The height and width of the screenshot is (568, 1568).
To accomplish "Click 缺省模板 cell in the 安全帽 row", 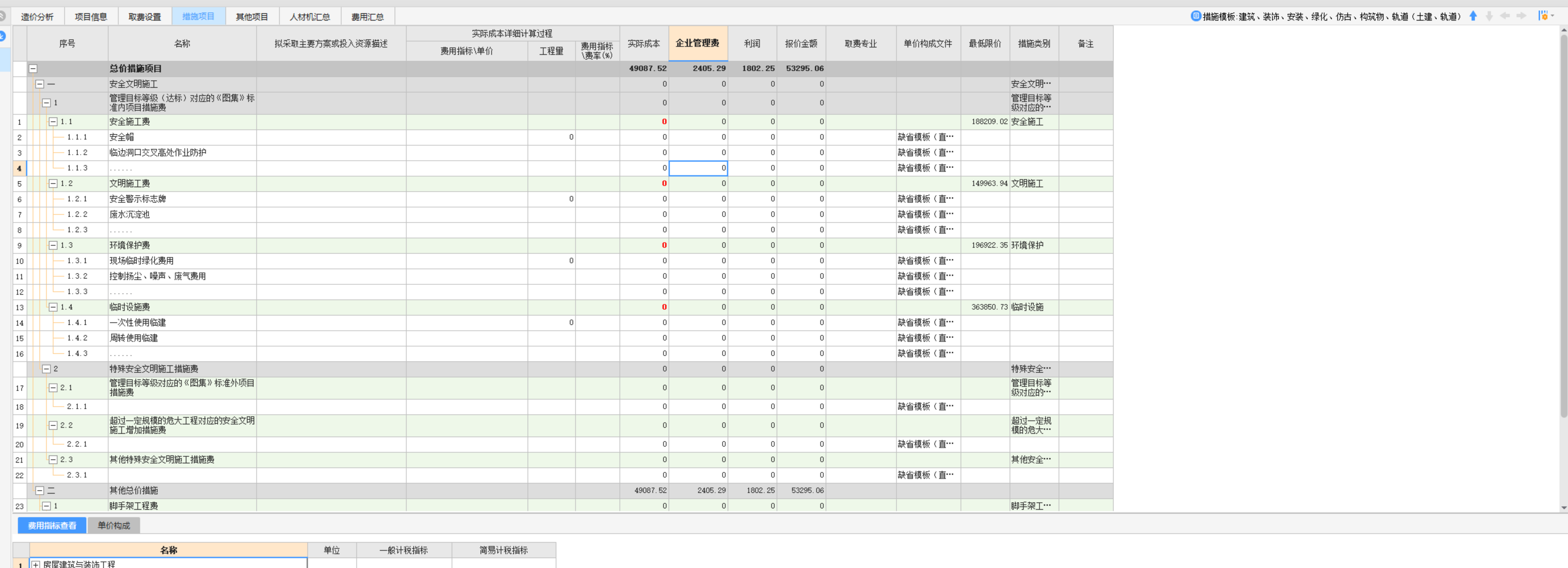I will tap(928, 137).
